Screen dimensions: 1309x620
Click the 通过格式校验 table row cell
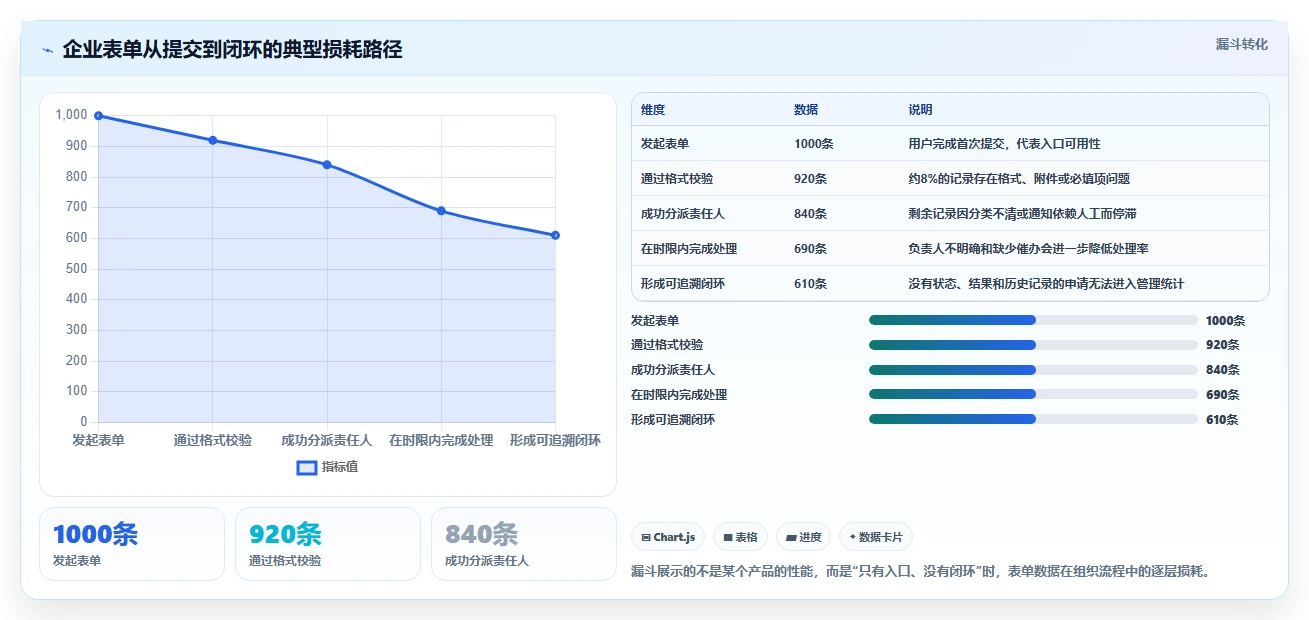click(x=677, y=179)
